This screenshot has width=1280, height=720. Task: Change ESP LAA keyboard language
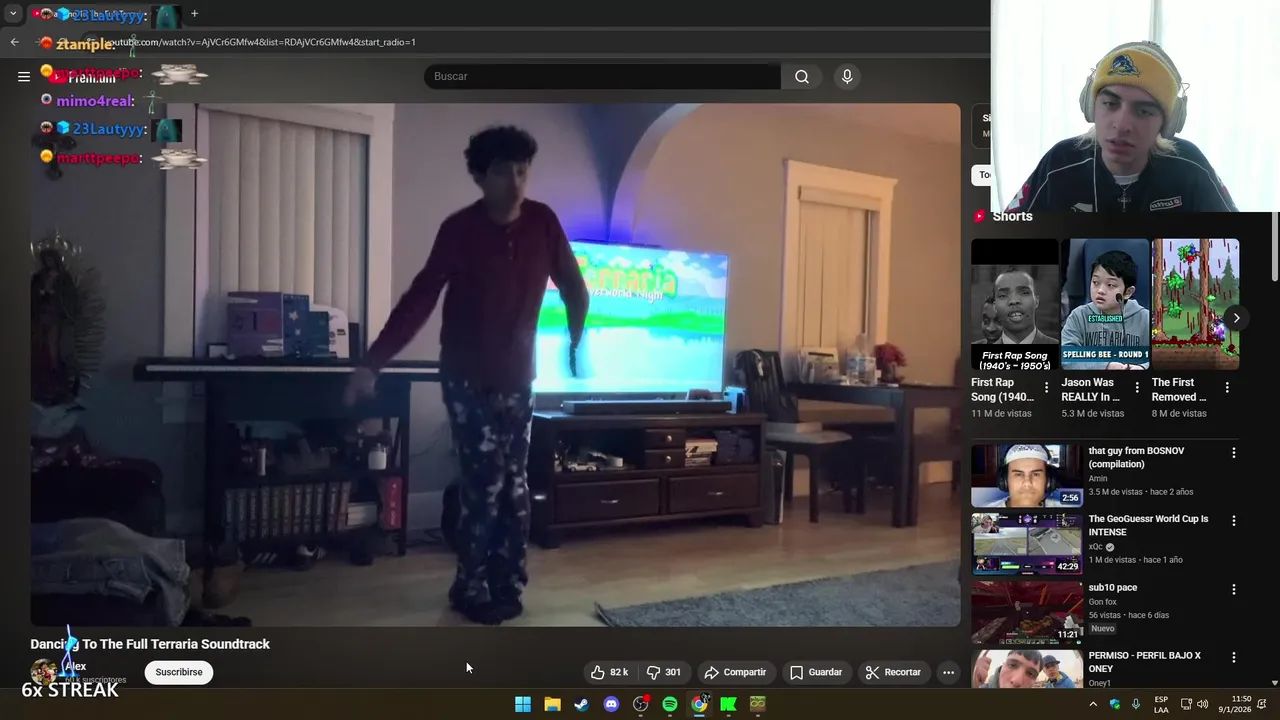1161,704
